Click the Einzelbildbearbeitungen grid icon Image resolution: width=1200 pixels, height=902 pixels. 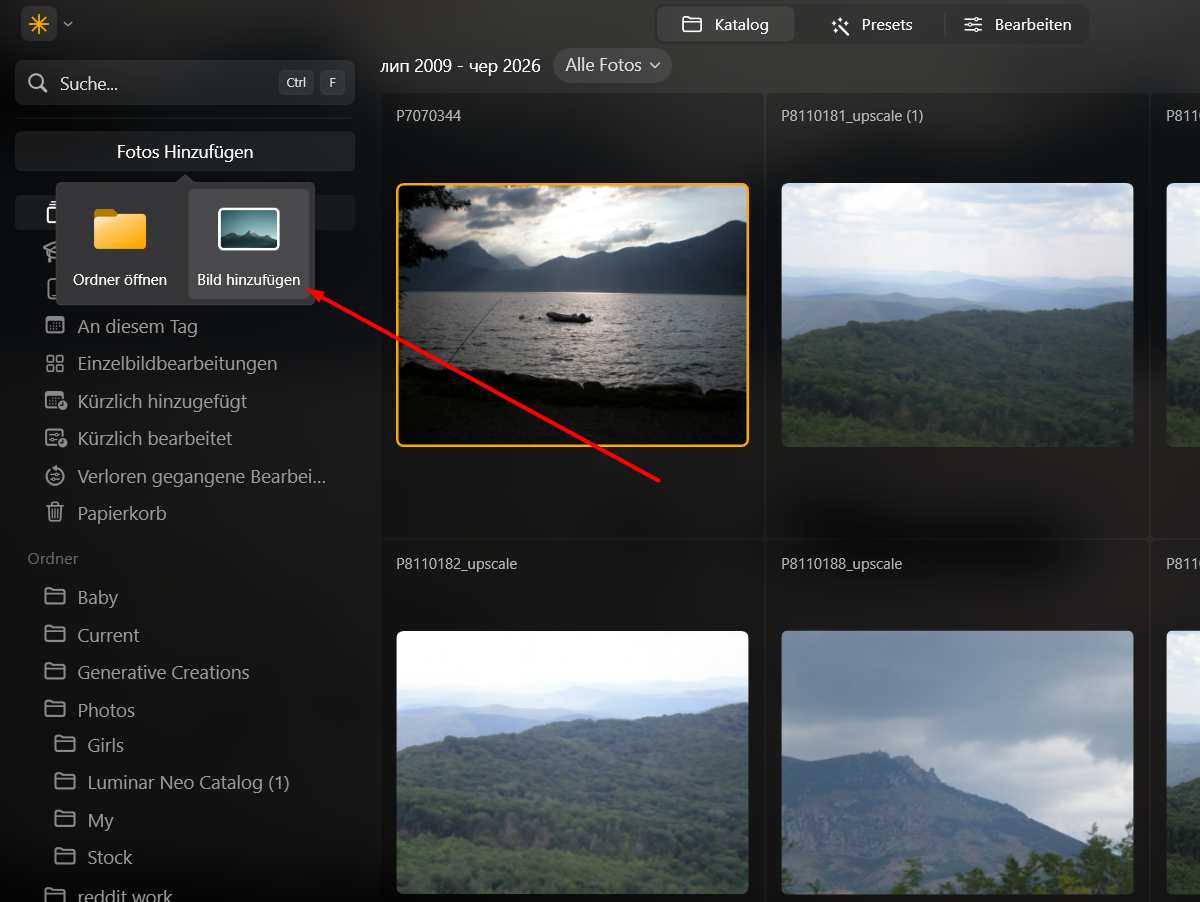[55, 363]
